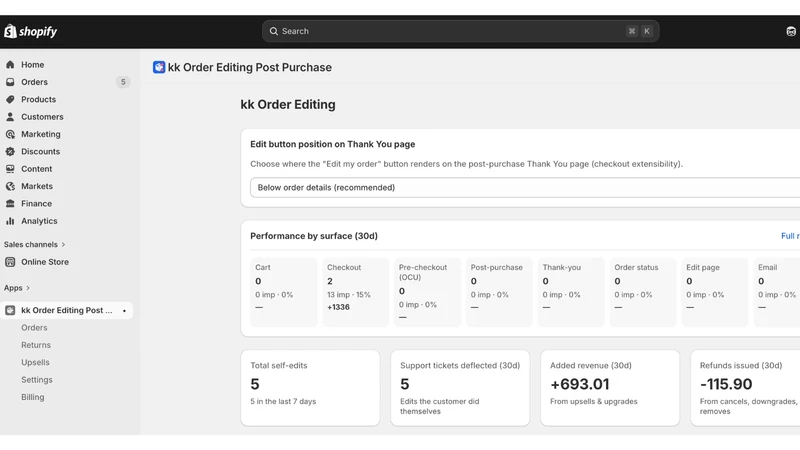The image size is (800, 450).
Task: Click the Orders inbox icon in sidebar
Action: [x=10, y=82]
